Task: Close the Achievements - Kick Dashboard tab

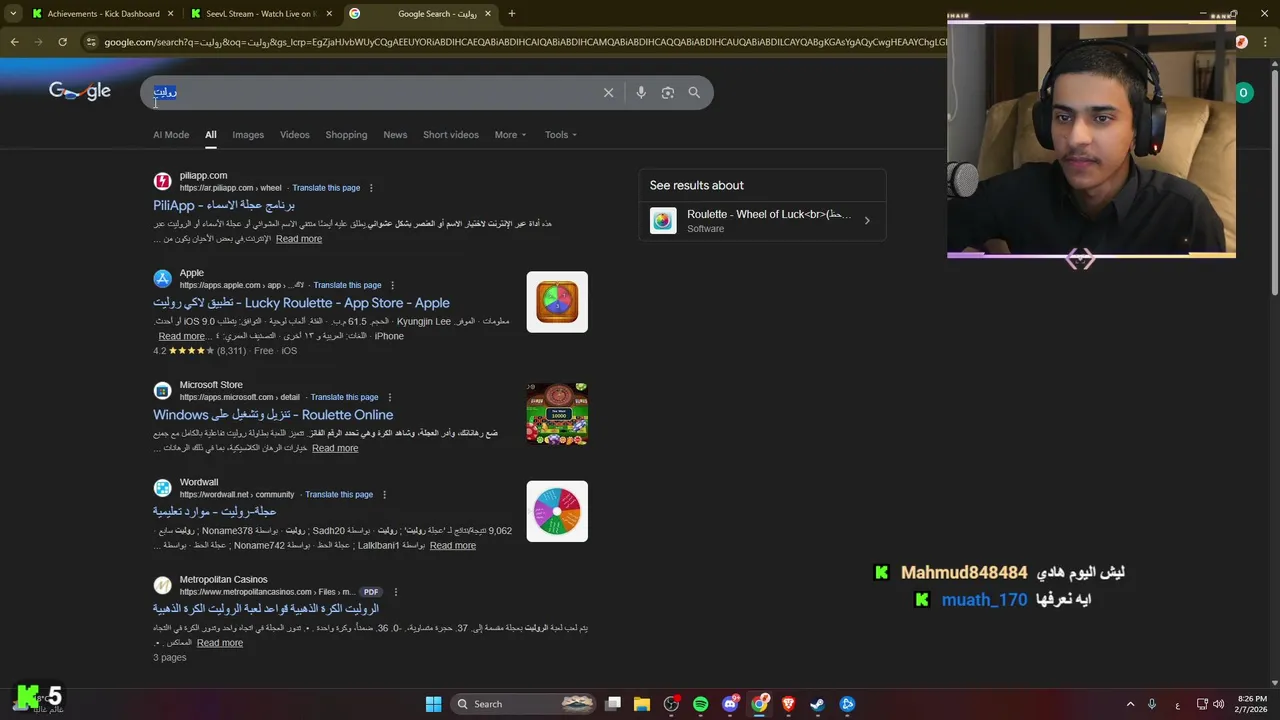Action: point(171,14)
